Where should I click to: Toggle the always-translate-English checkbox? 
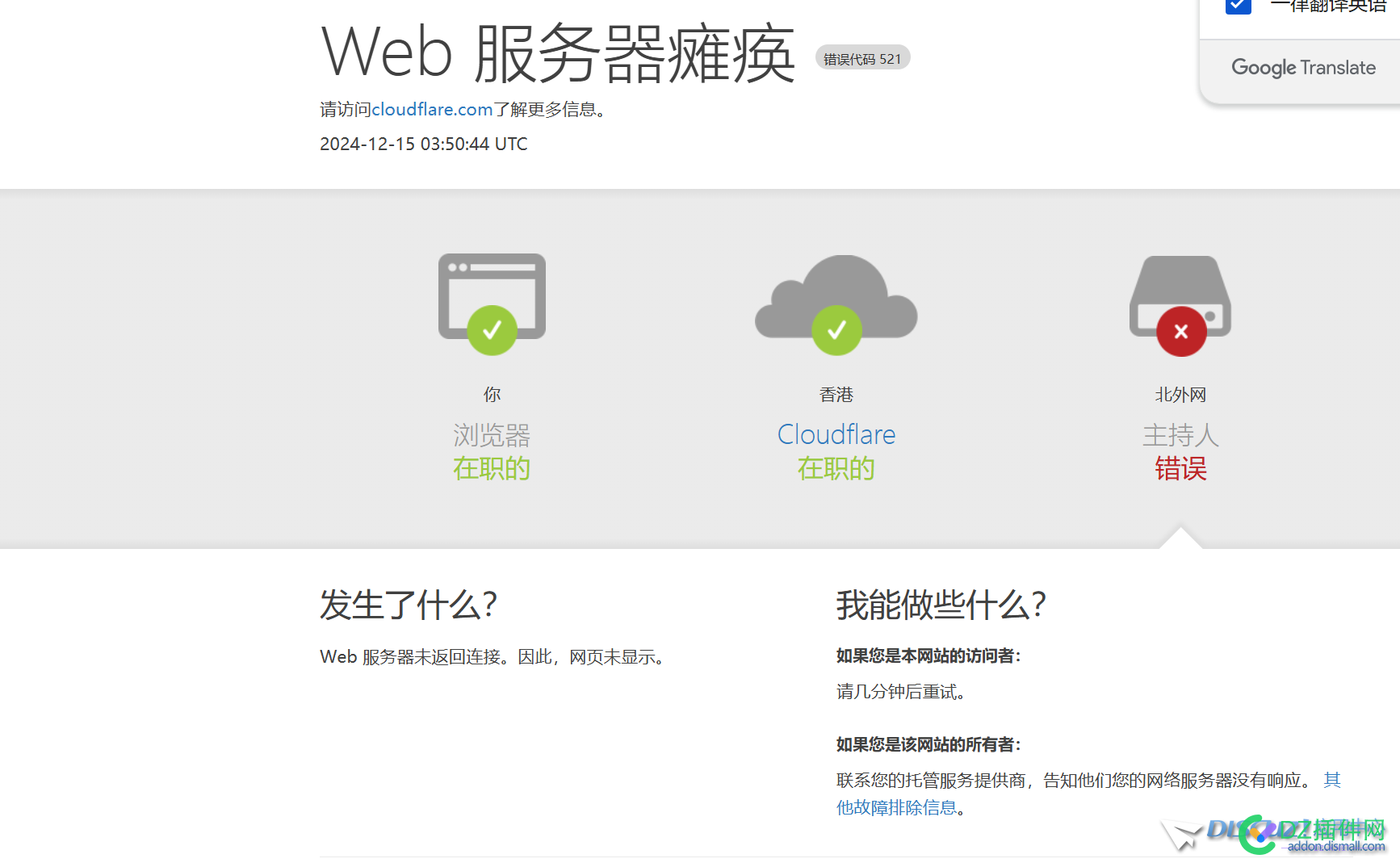pyautogui.click(x=1238, y=6)
